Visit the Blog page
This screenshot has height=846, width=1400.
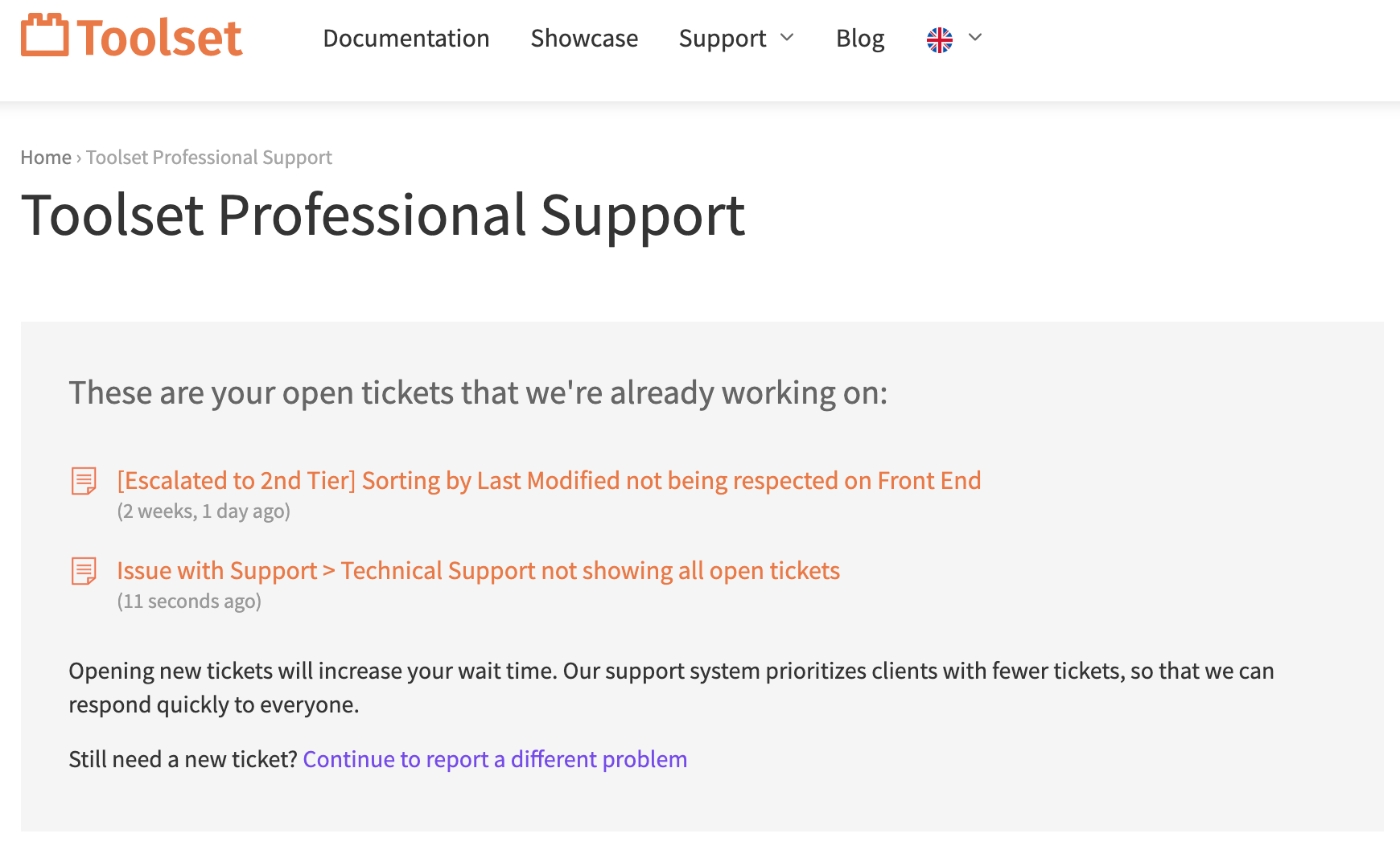(860, 39)
